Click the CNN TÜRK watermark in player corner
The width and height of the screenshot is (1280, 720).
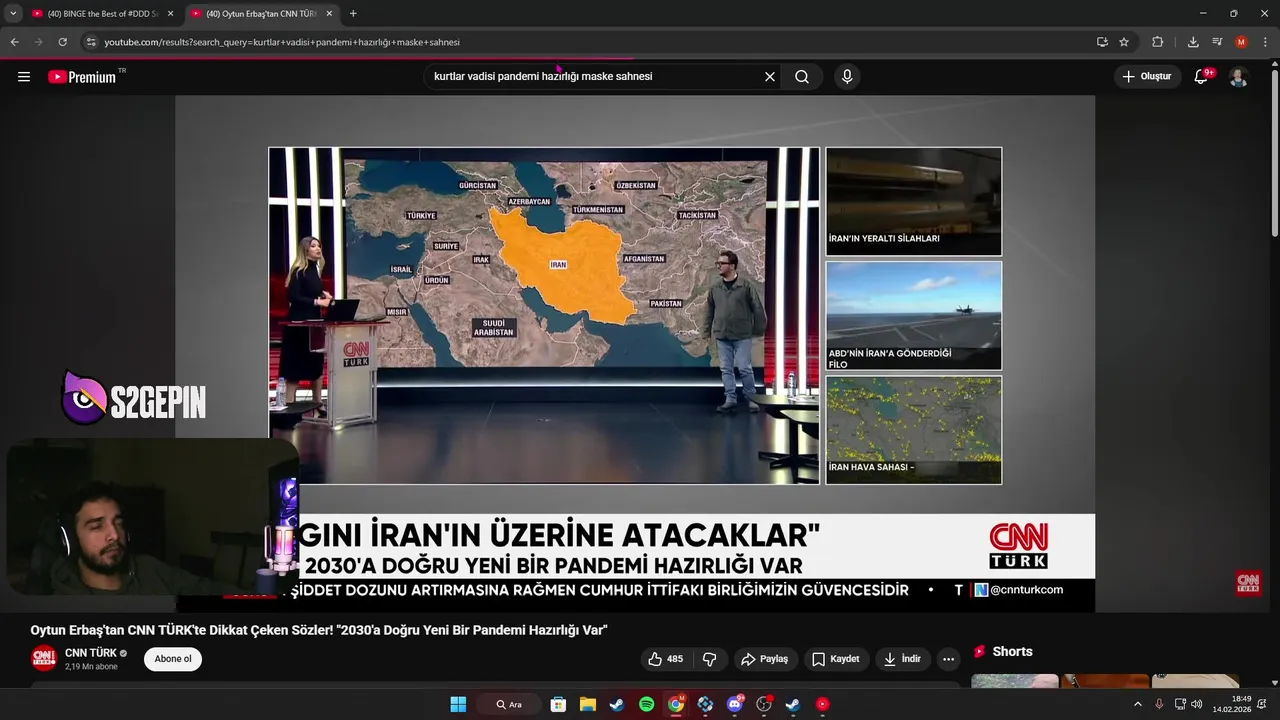pyautogui.click(x=1248, y=582)
